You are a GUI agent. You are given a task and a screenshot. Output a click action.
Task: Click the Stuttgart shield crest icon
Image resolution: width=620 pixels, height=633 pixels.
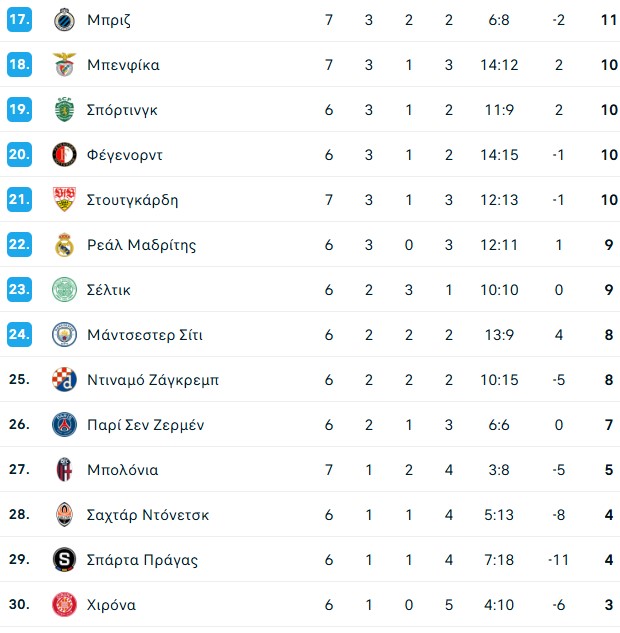pos(64,199)
